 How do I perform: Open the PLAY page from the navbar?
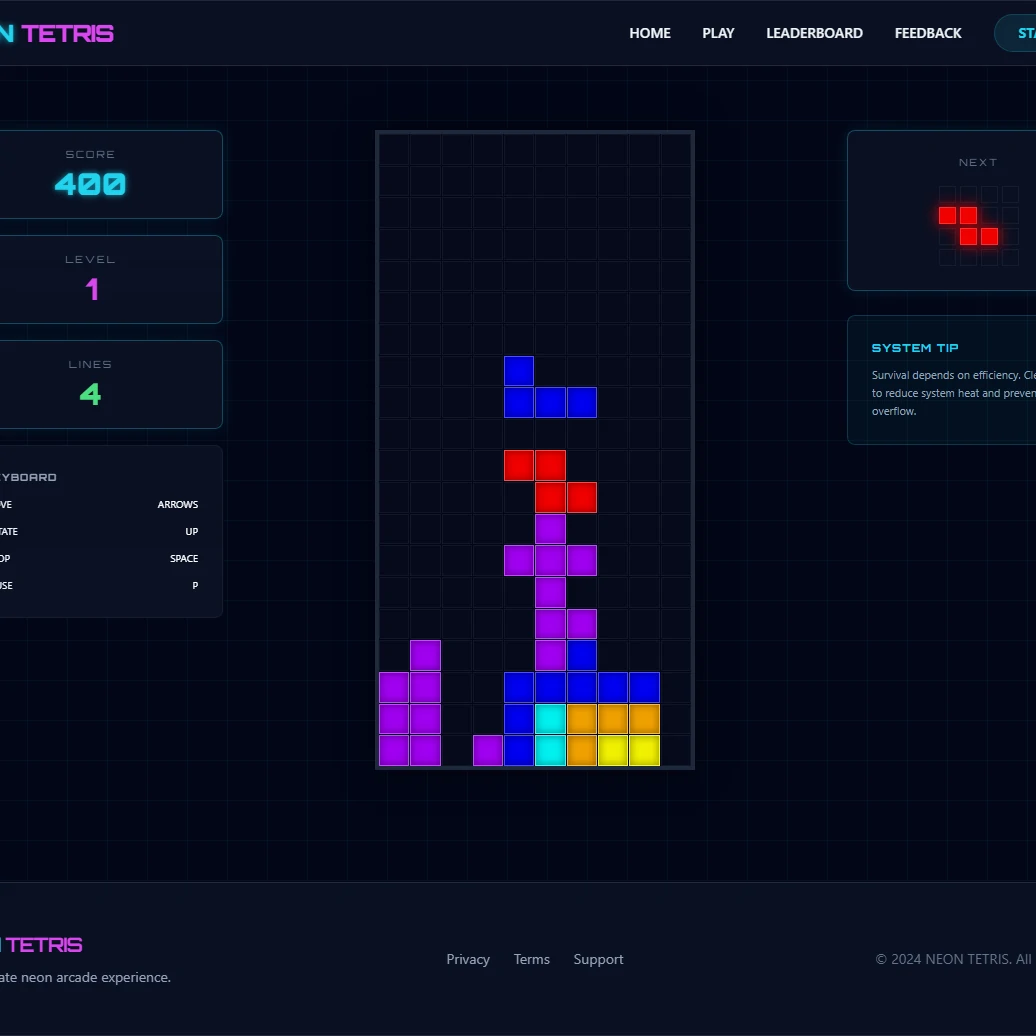coord(718,33)
